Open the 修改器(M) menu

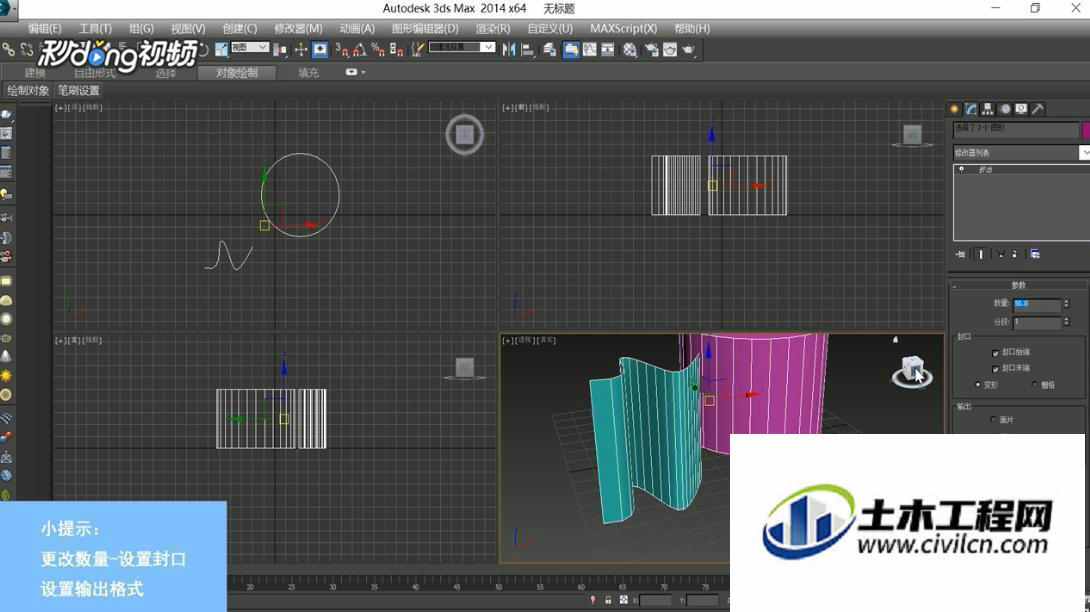pos(298,29)
